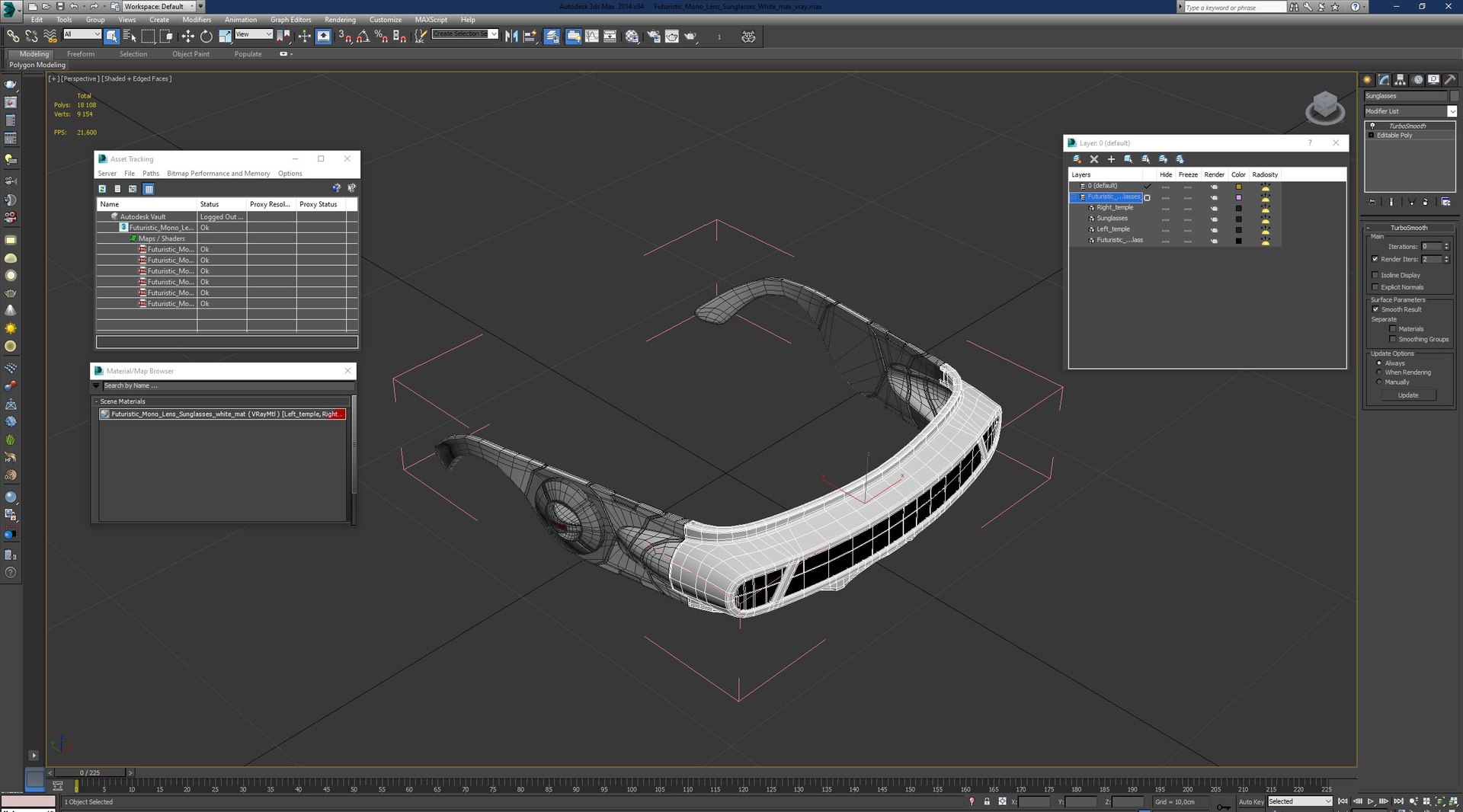Activate the Rotate tool
This screenshot has height=812, width=1463.
(x=206, y=37)
